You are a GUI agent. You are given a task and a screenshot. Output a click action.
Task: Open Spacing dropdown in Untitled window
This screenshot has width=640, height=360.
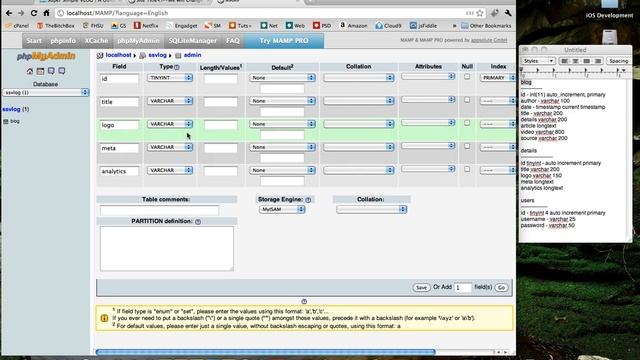pyautogui.click(x=618, y=61)
